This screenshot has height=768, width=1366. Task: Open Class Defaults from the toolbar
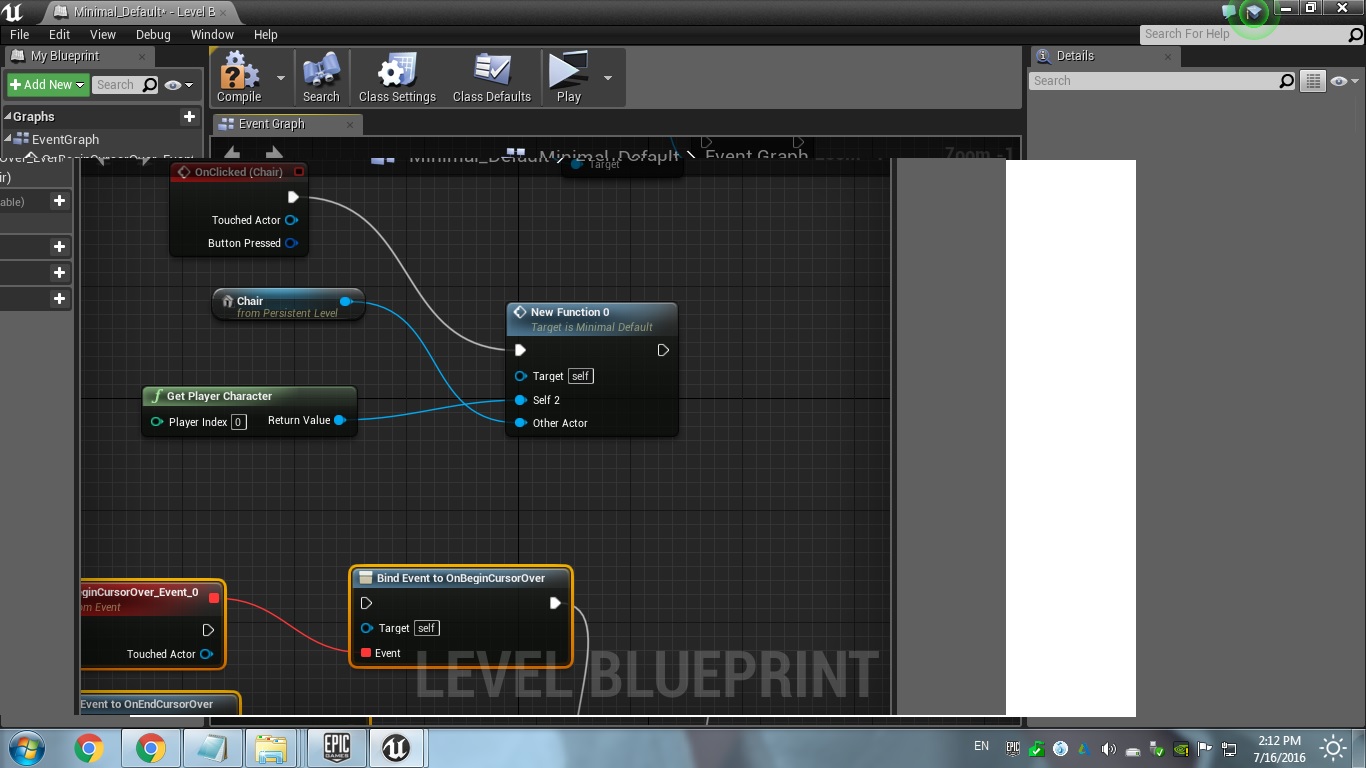click(491, 78)
